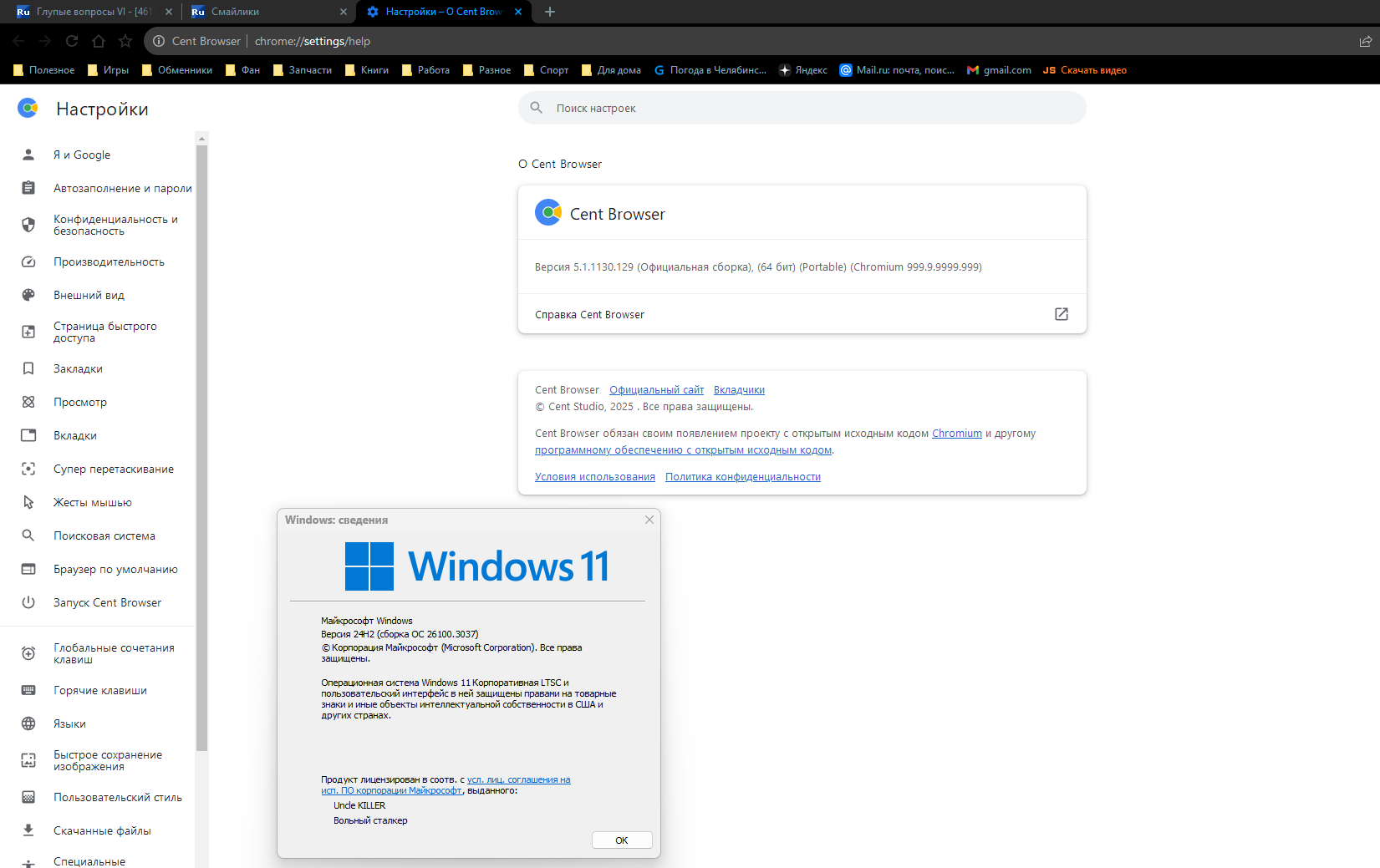Open 'Автозаполнение и пароли' clipboard icon
The width and height of the screenshot is (1380, 868).
(x=28, y=188)
